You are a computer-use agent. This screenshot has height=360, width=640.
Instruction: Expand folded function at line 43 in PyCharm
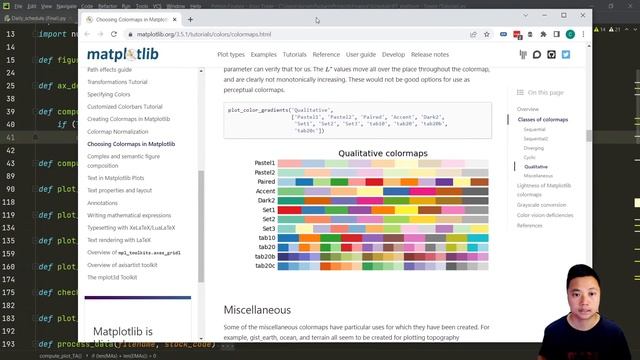point(35,164)
